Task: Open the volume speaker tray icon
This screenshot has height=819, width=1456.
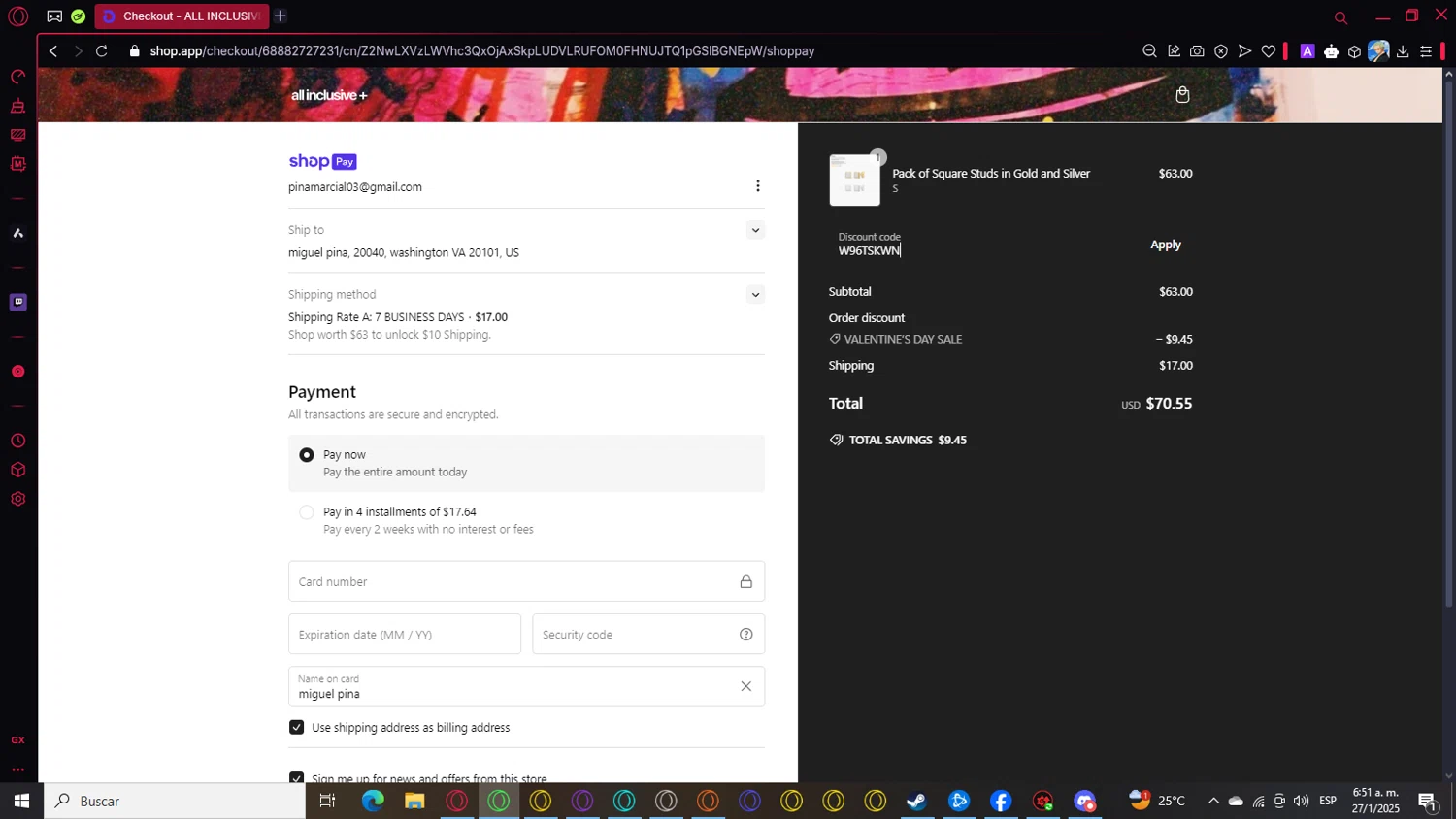Action: pyautogui.click(x=1301, y=801)
